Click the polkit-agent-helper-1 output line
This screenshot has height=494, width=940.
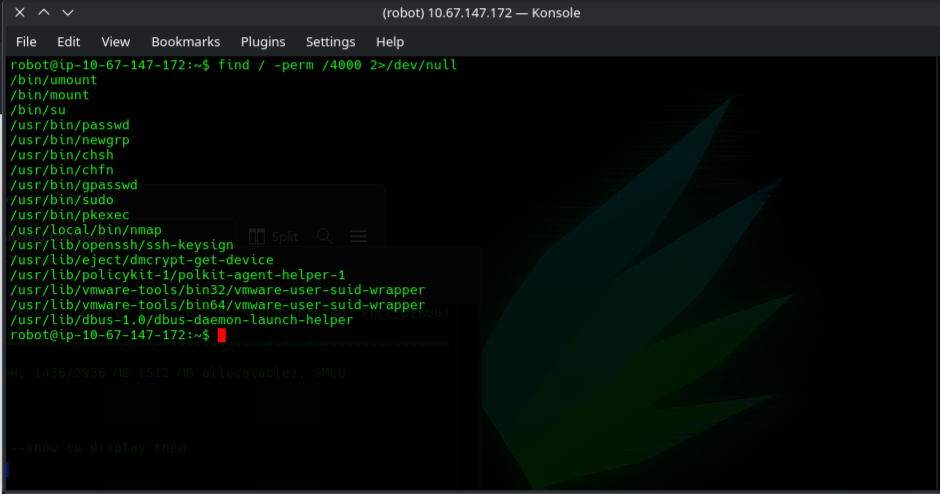coord(177,275)
